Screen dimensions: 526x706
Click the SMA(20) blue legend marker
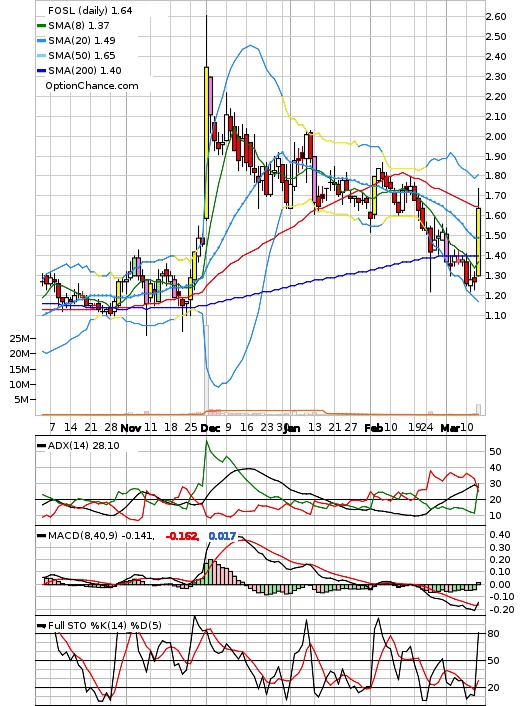[x=41, y=41]
